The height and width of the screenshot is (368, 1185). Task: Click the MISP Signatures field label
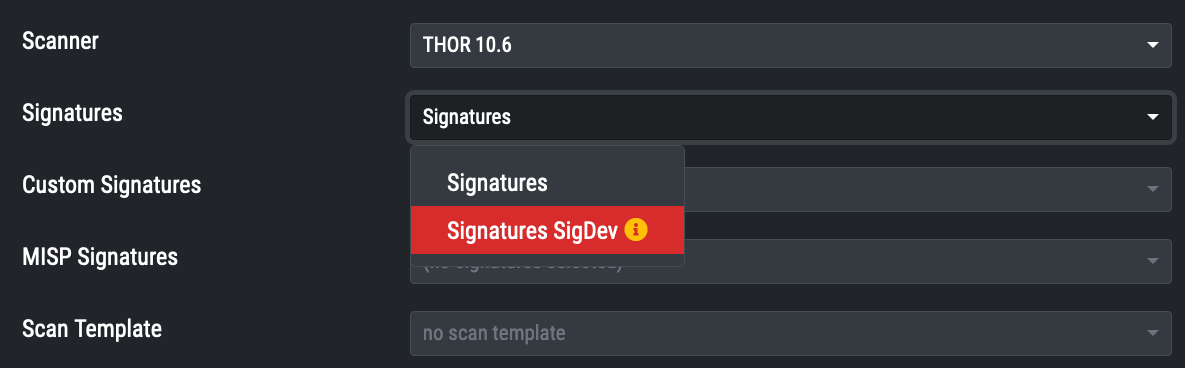coord(100,257)
